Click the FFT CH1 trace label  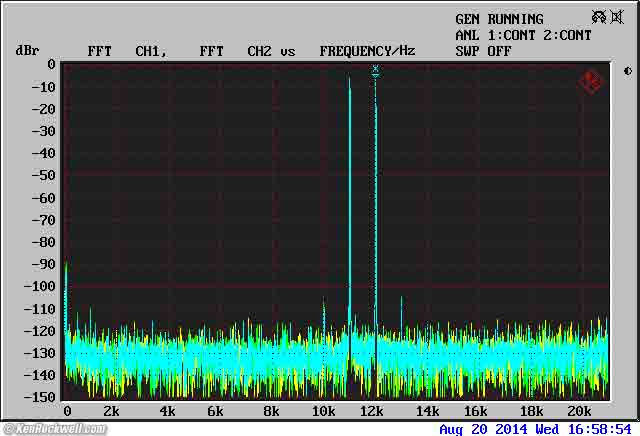(x=127, y=51)
